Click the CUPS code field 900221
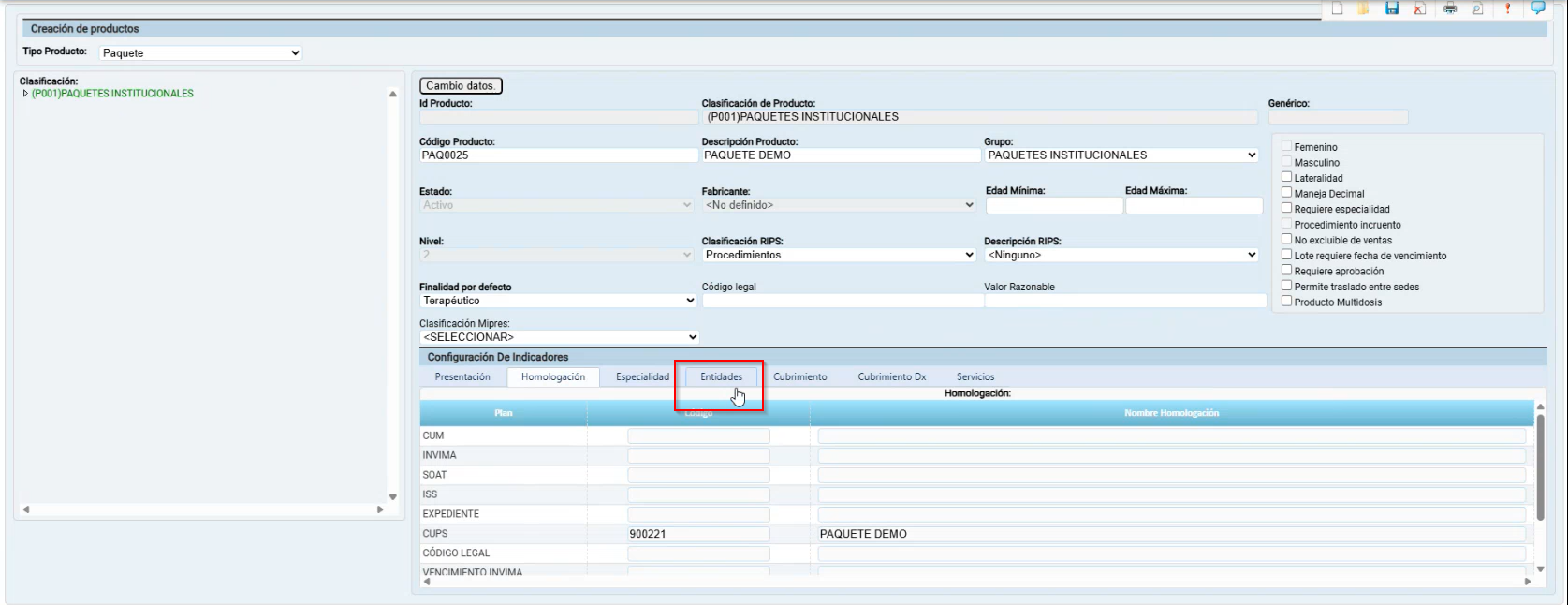The height and width of the screenshot is (605, 1568). pyautogui.click(x=698, y=534)
